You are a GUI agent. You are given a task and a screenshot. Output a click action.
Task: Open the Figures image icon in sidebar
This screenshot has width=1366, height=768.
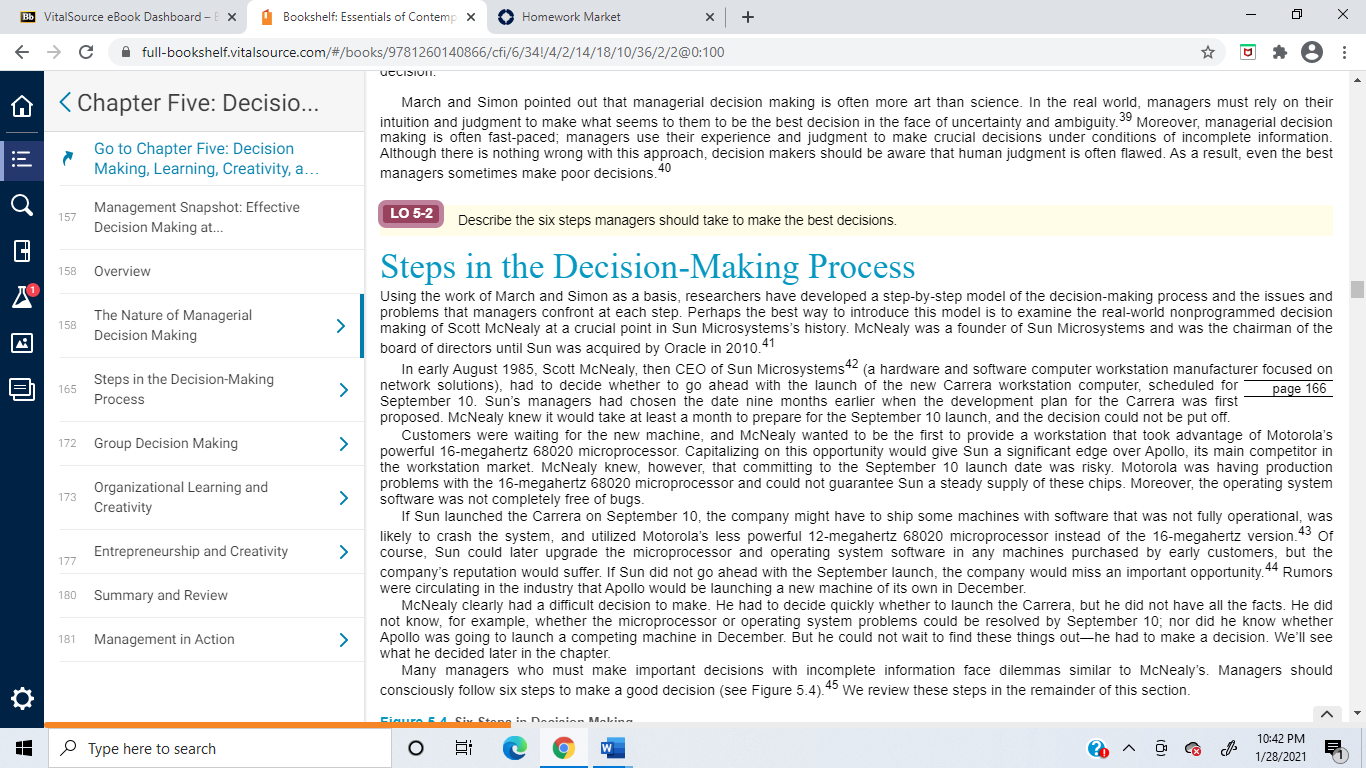tap(22, 343)
